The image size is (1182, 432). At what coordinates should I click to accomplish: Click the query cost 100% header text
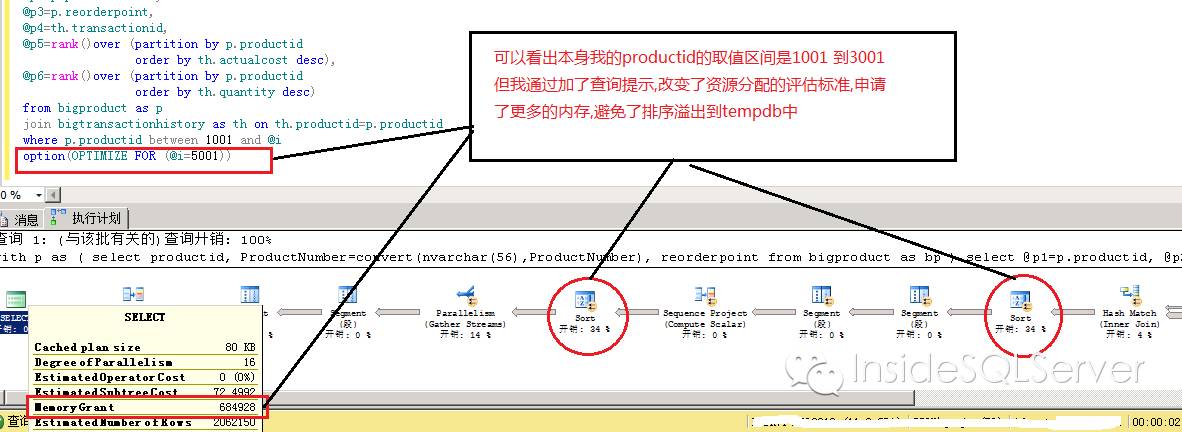coord(136,240)
